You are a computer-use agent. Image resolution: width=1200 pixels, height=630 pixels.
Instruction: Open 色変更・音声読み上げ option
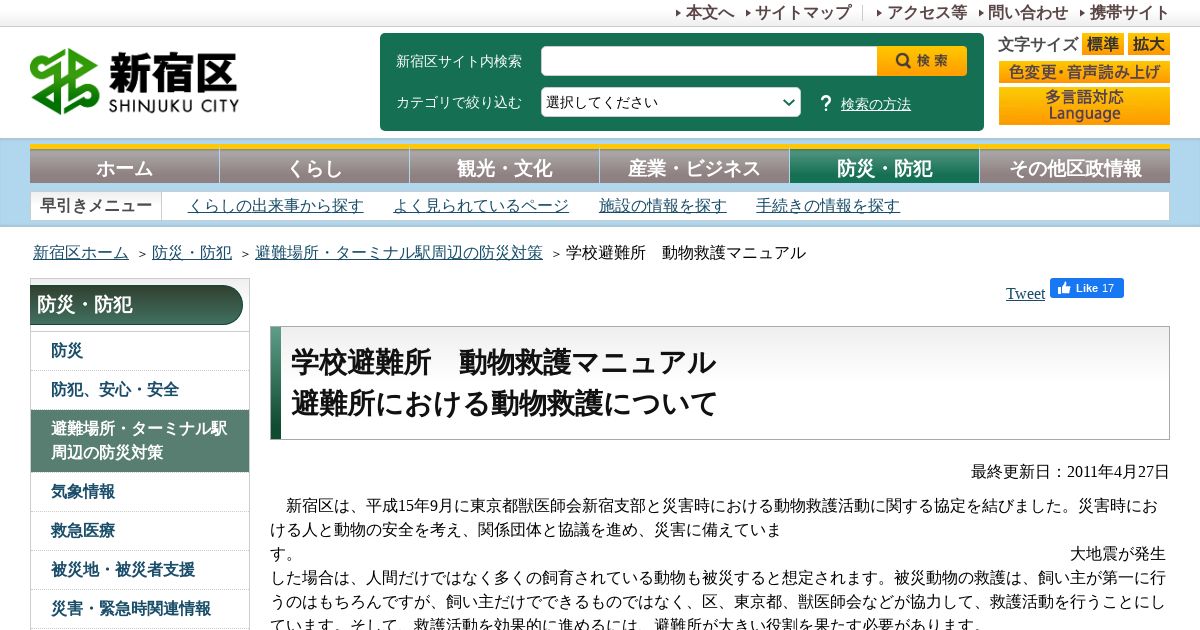point(1084,72)
